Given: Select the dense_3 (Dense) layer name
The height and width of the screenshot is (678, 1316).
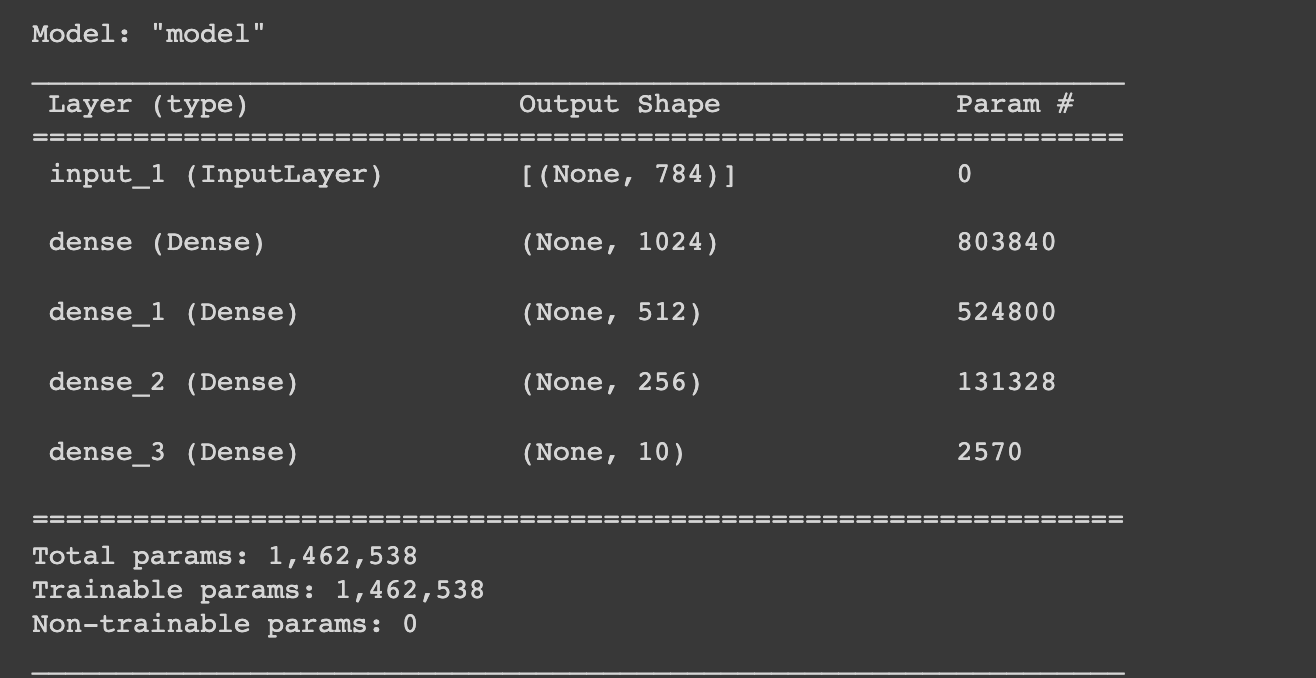Looking at the screenshot, I should (x=174, y=453).
